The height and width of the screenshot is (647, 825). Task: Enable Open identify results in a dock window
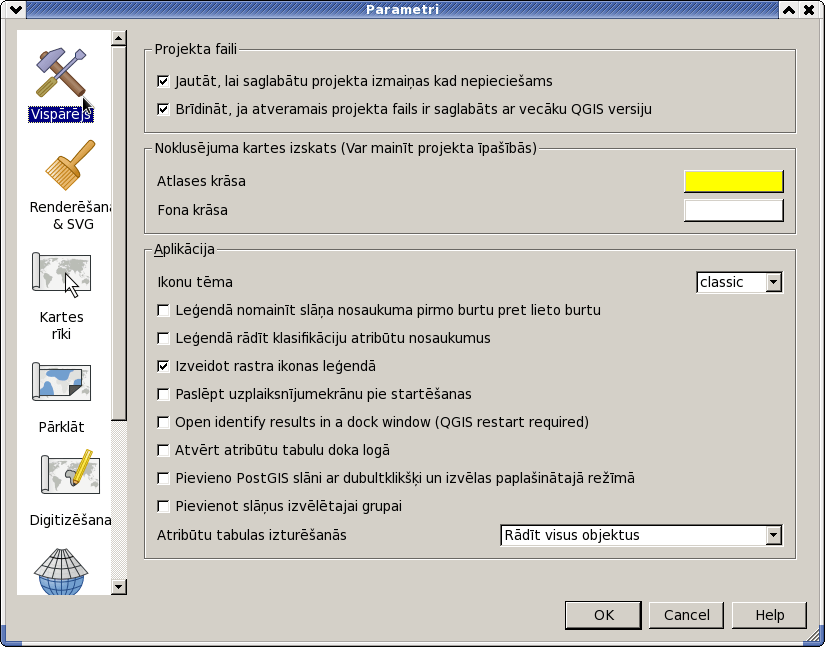click(x=163, y=422)
